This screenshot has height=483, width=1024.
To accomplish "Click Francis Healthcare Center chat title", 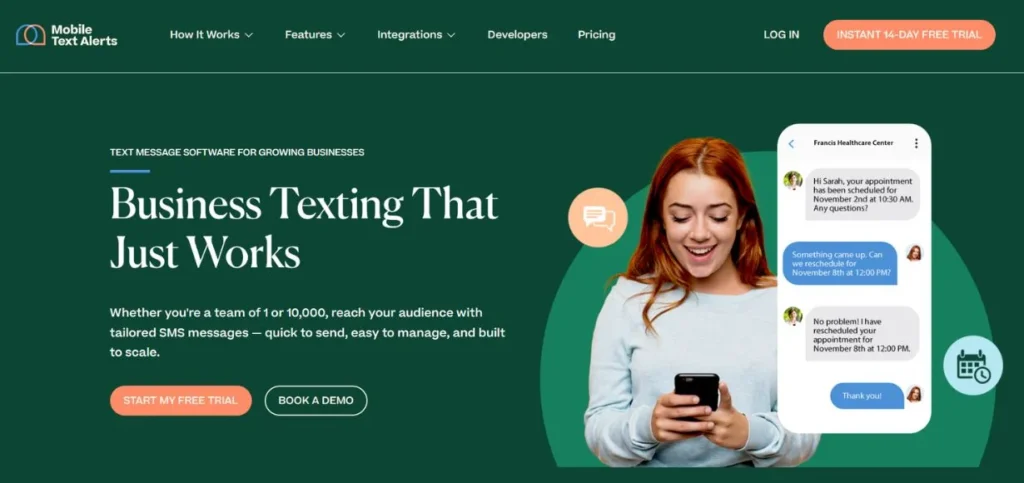I will tap(853, 143).
